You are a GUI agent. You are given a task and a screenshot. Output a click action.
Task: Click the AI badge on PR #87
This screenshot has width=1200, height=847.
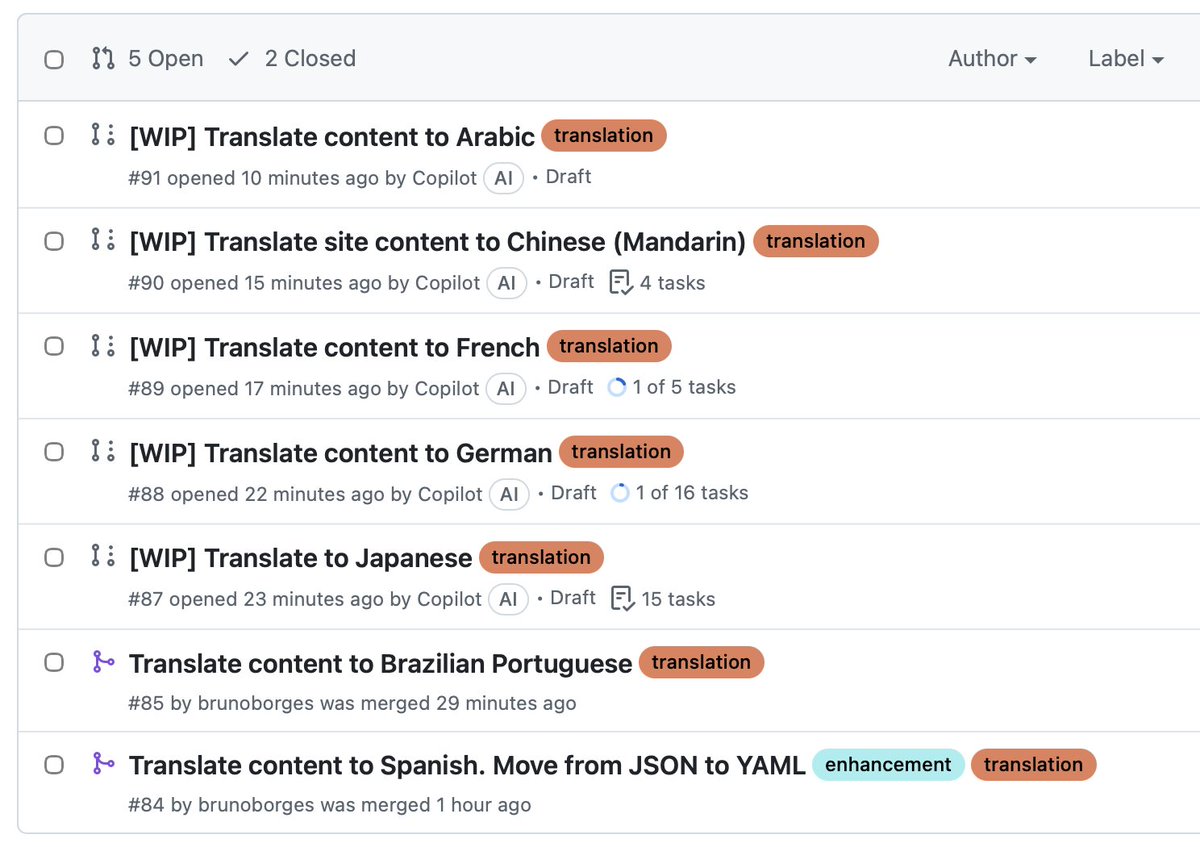(x=508, y=599)
